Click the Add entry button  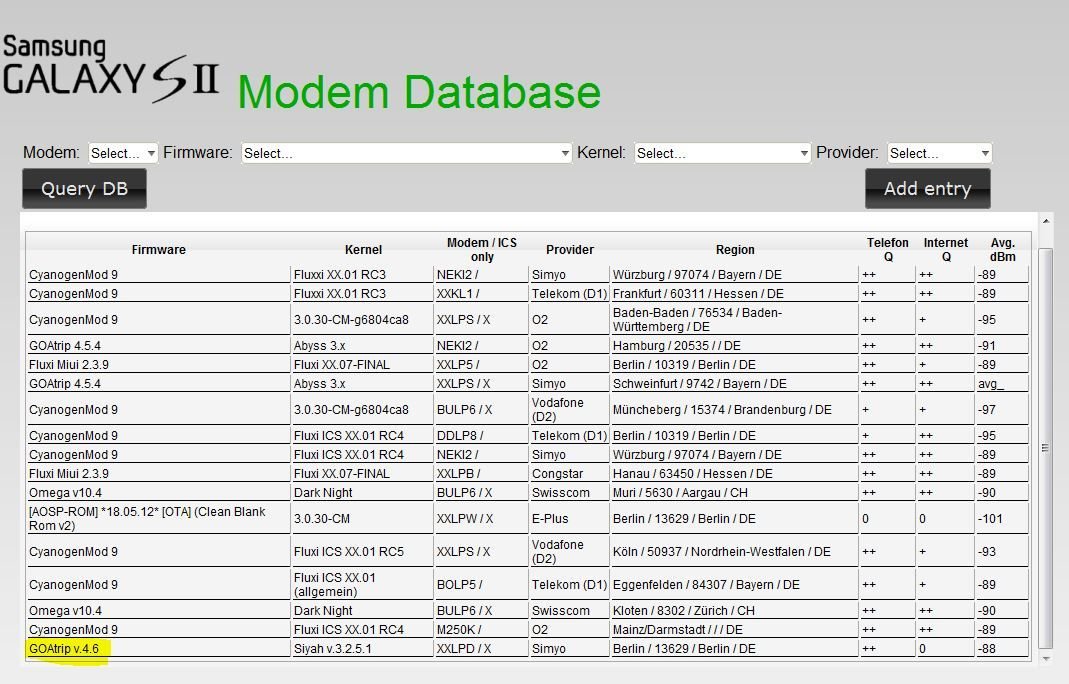click(928, 189)
